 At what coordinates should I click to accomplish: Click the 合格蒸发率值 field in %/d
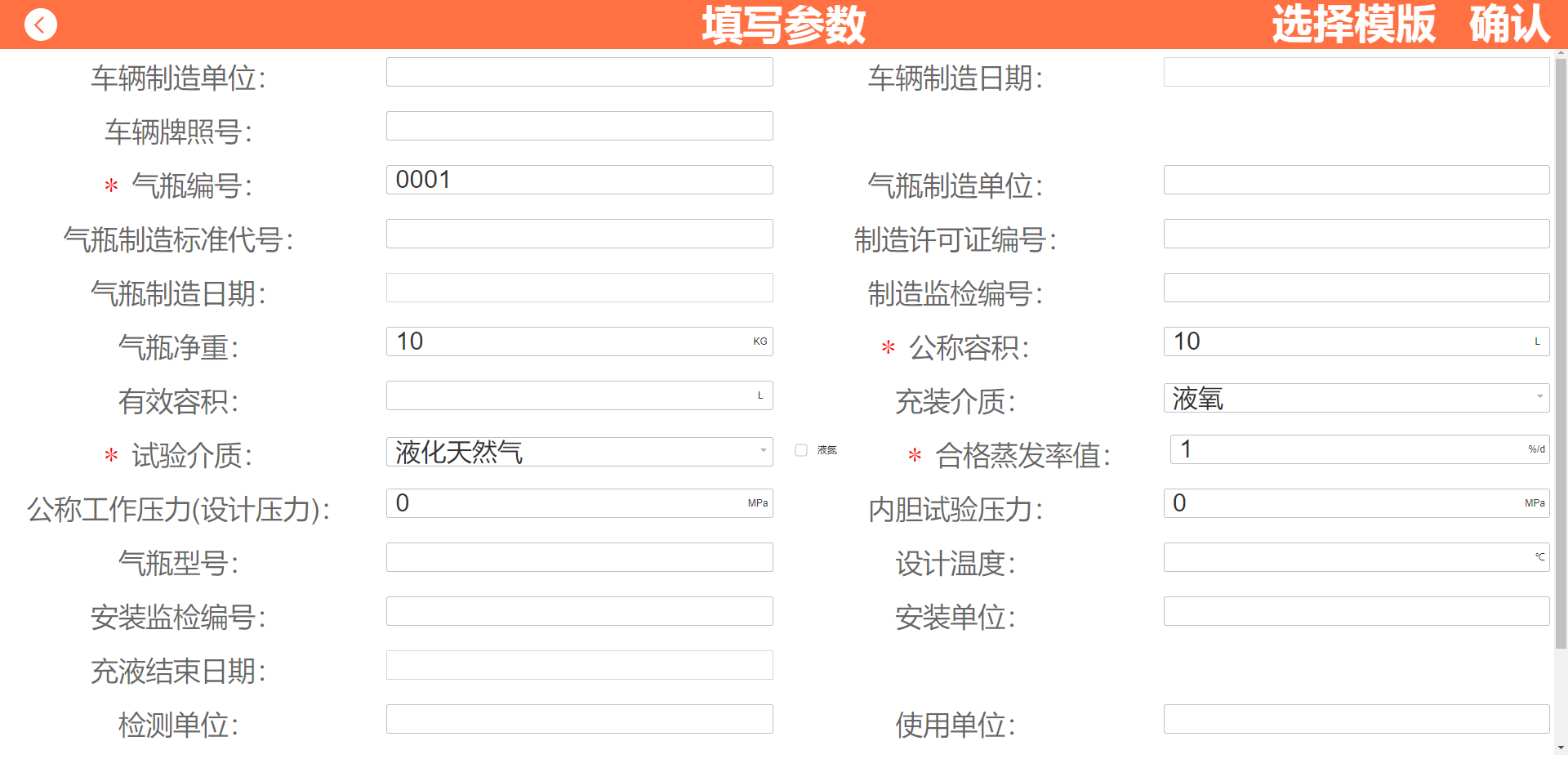(x=1360, y=449)
